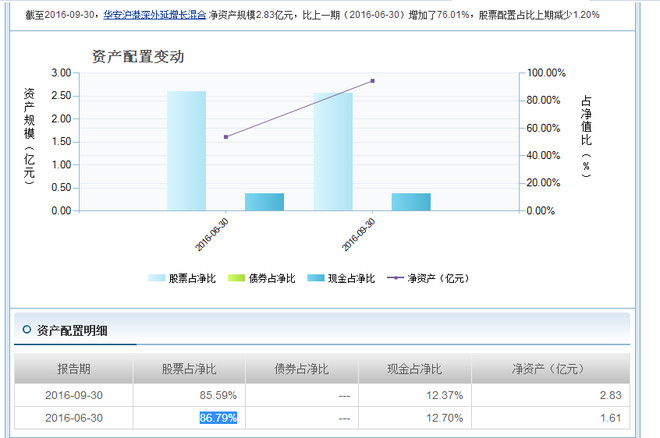
Task: Click the 资产配置变动 chart title
Action: point(138,56)
